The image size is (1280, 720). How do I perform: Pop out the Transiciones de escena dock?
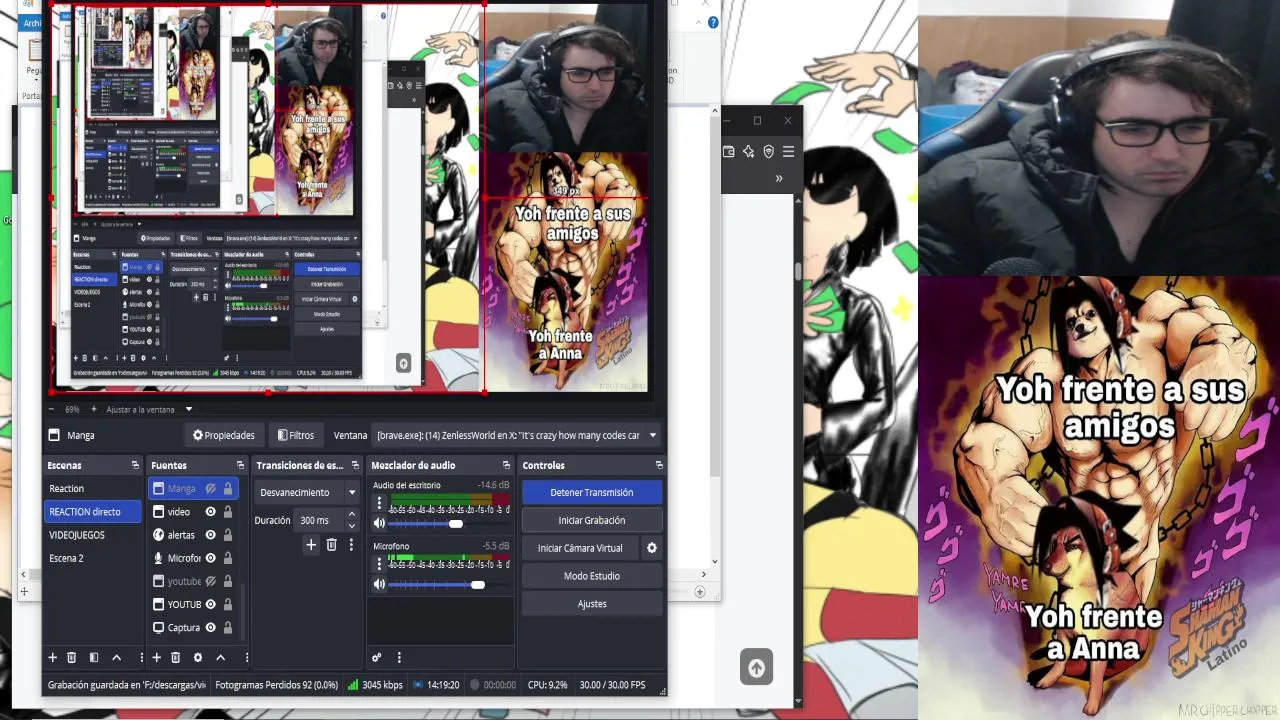355,465
